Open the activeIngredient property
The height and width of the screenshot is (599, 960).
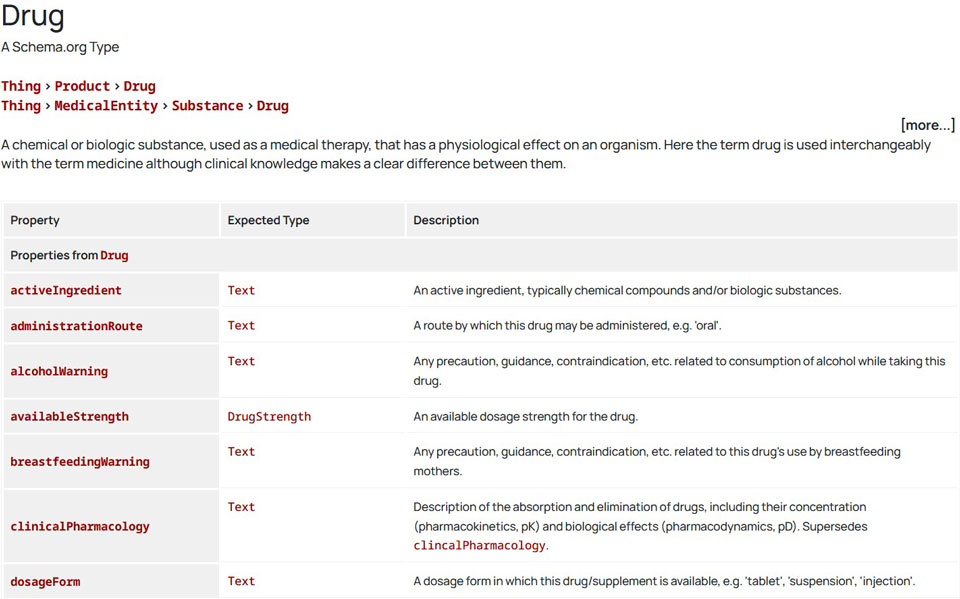click(66, 290)
